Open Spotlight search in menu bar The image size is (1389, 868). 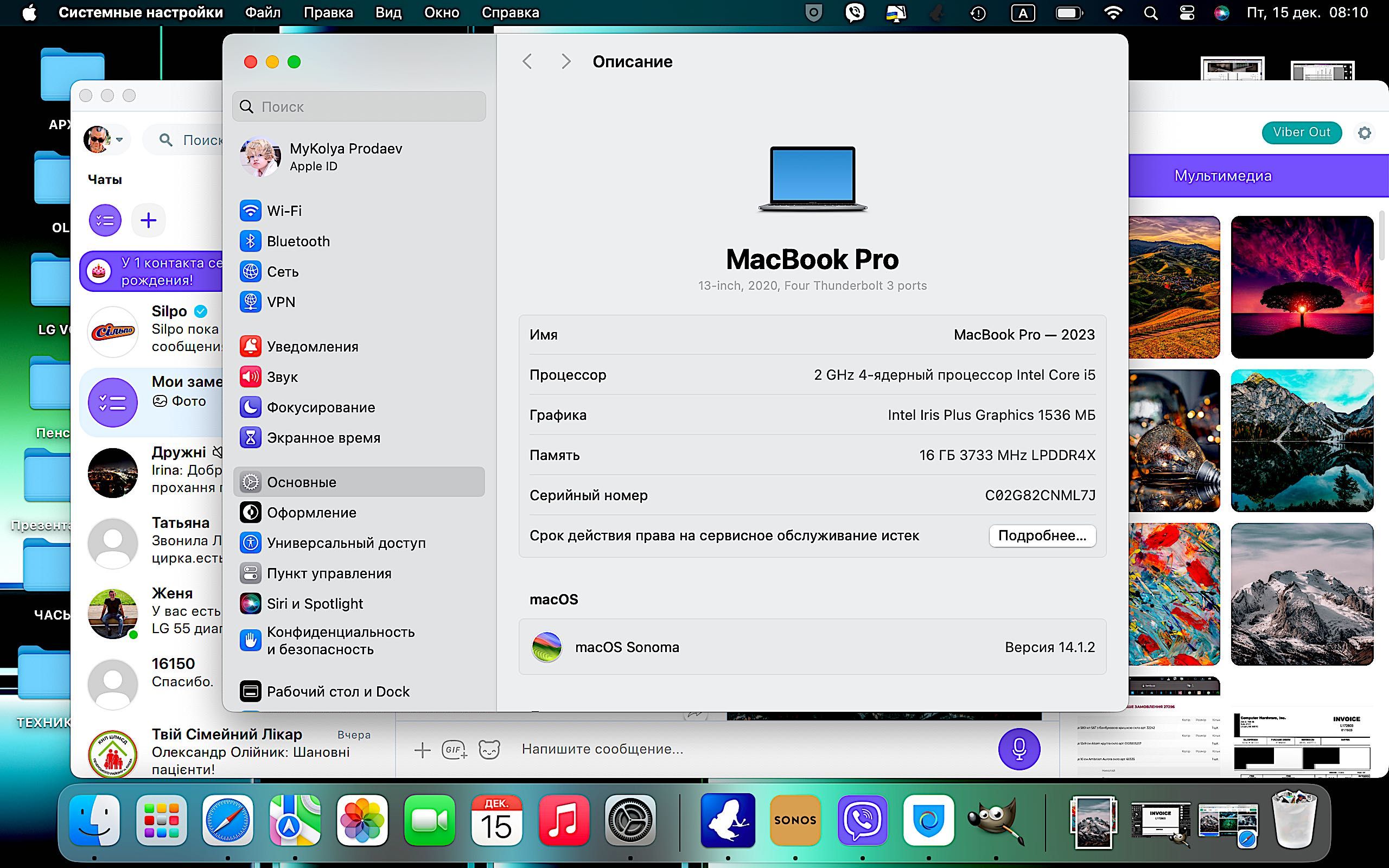coord(1150,12)
